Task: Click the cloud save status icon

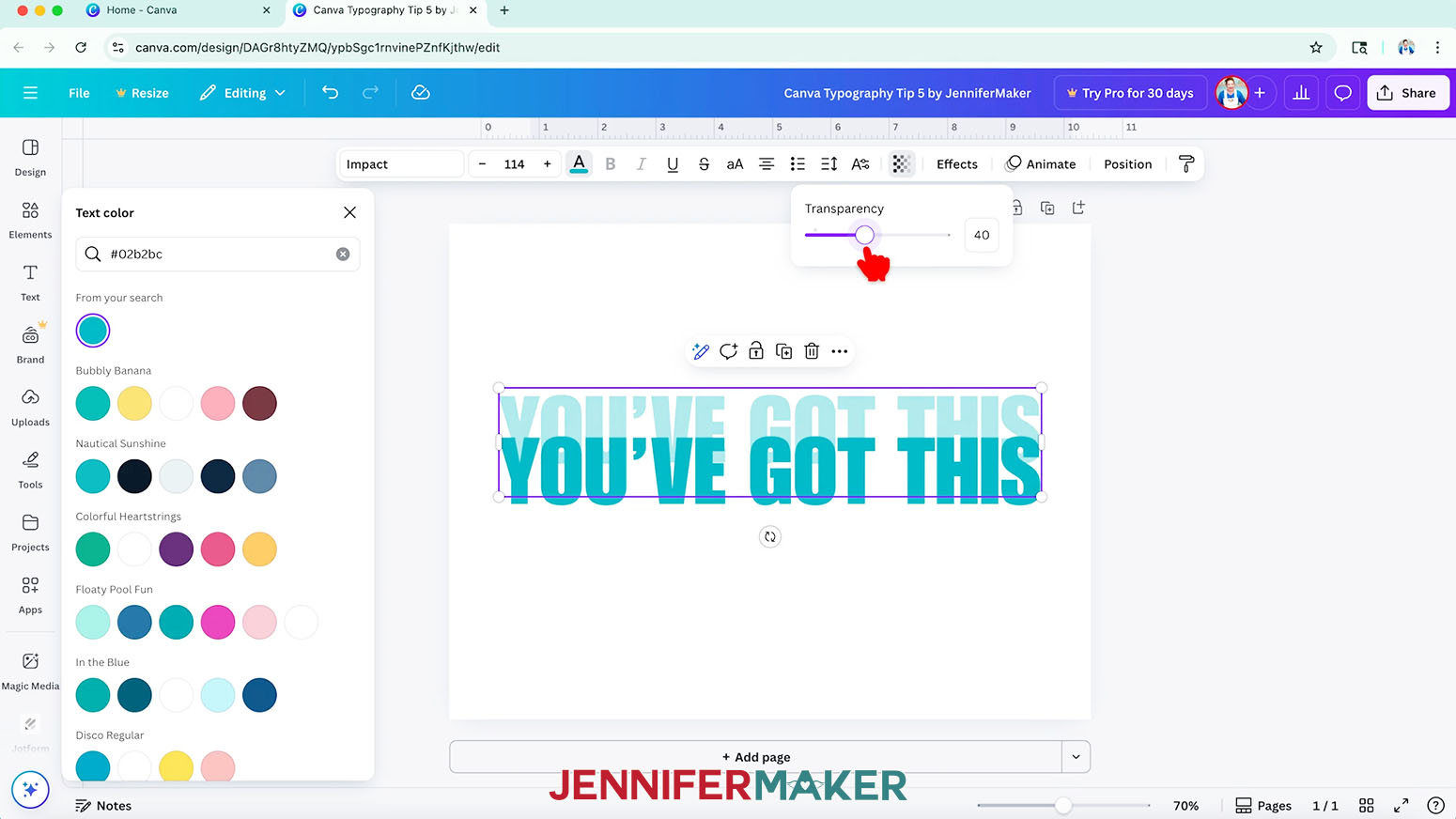Action: coord(421,92)
